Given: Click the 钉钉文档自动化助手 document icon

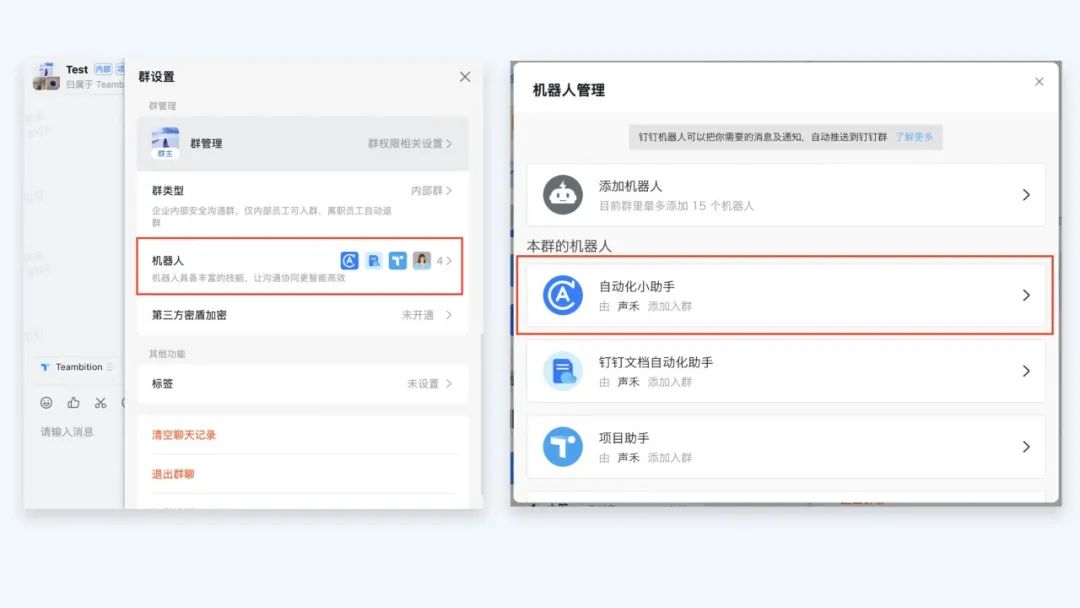Looking at the screenshot, I should click(562, 371).
